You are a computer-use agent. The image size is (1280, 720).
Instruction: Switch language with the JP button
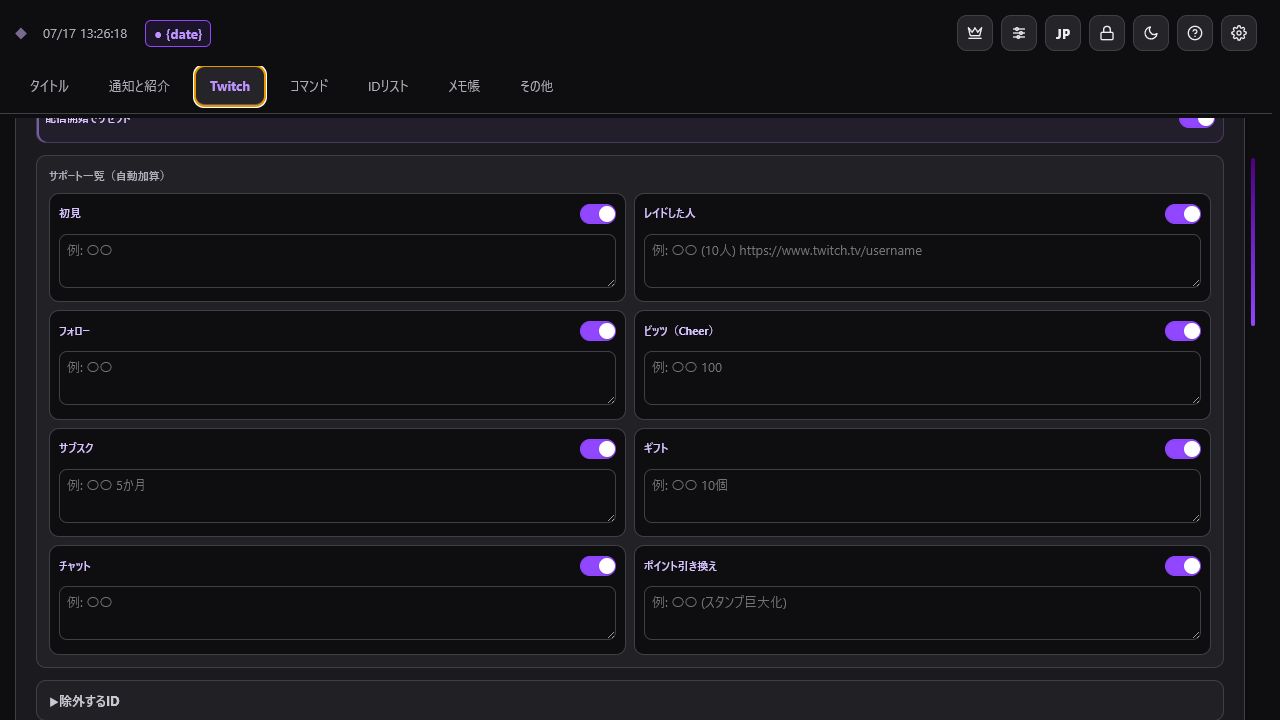pyautogui.click(x=1063, y=33)
